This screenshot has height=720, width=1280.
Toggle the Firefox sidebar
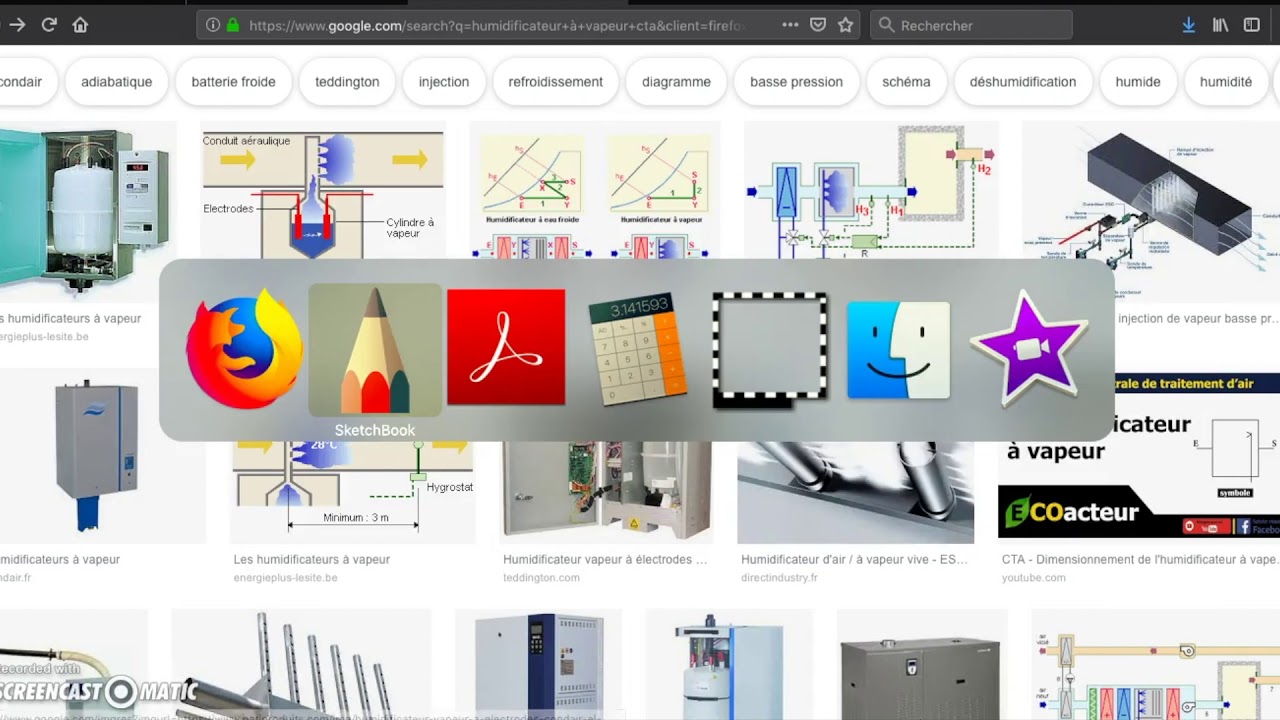point(1252,25)
